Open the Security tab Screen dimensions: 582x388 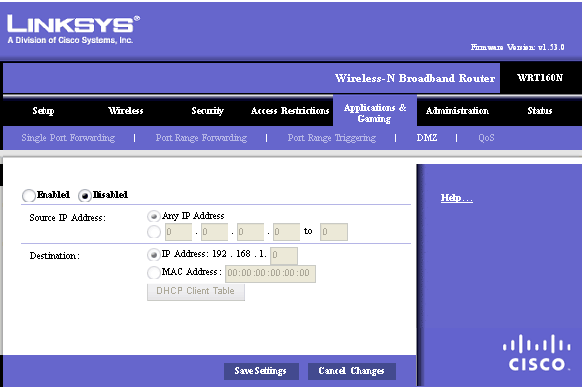(x=207, y=111)
